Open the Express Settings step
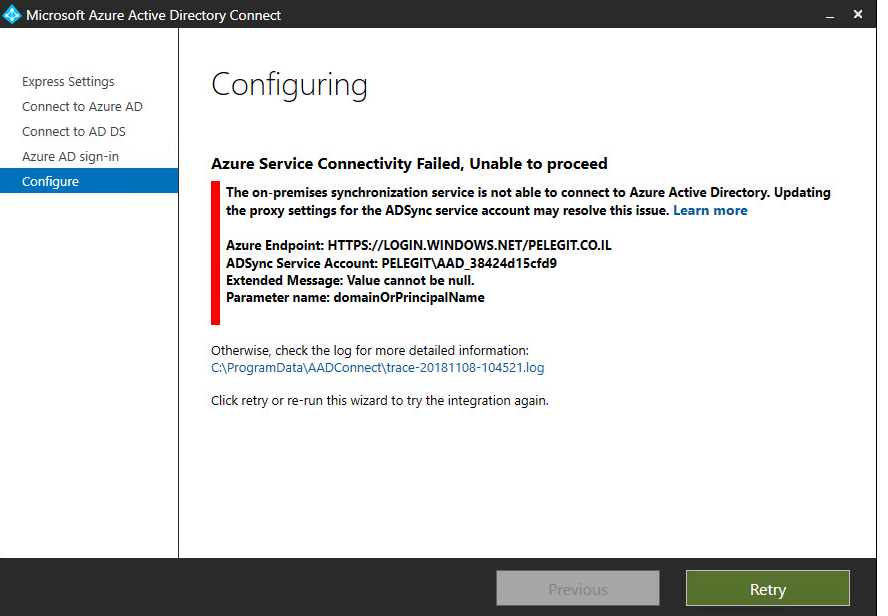888x616 pixels. (68, 82)
